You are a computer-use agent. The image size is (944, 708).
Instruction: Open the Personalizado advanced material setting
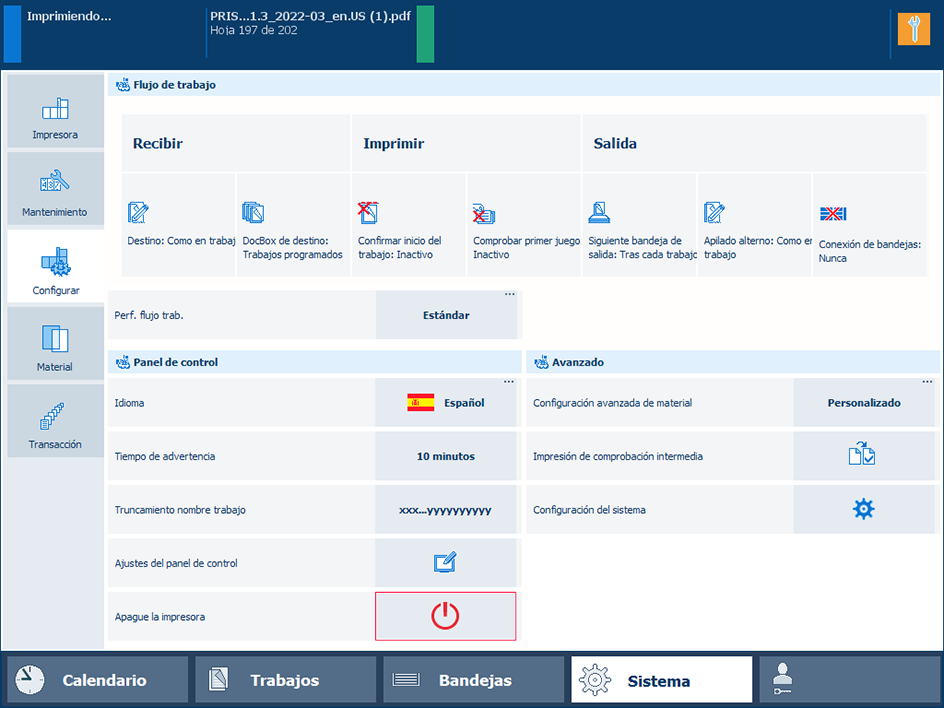tap(864, 403)
